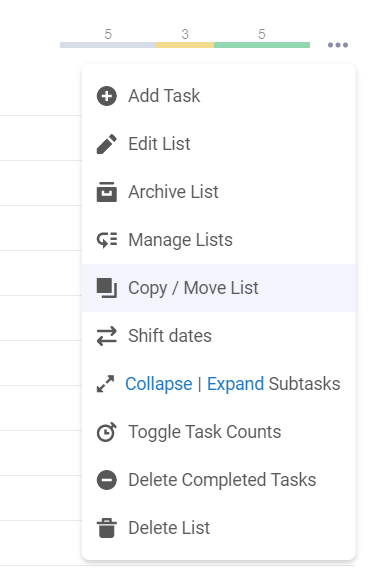Viewport: 379px width, 583px height.
Task: Click the trash can icon for Delete List
Action: tap(106, 528)
